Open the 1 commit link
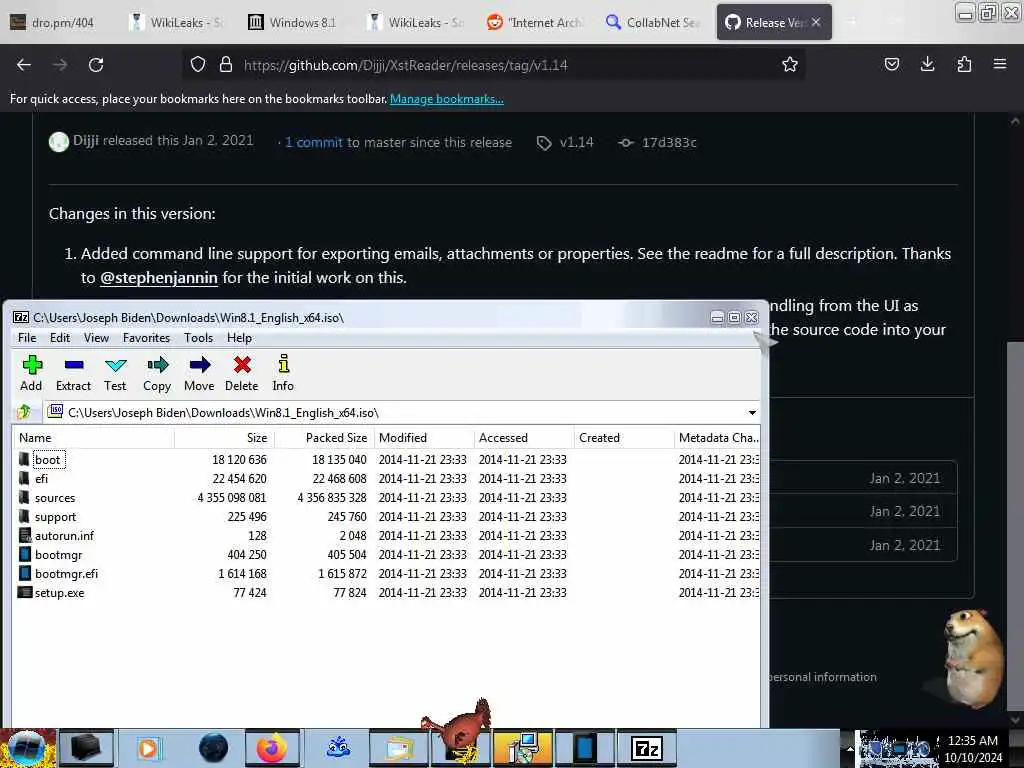1024x768 pixels. (313, 142)
